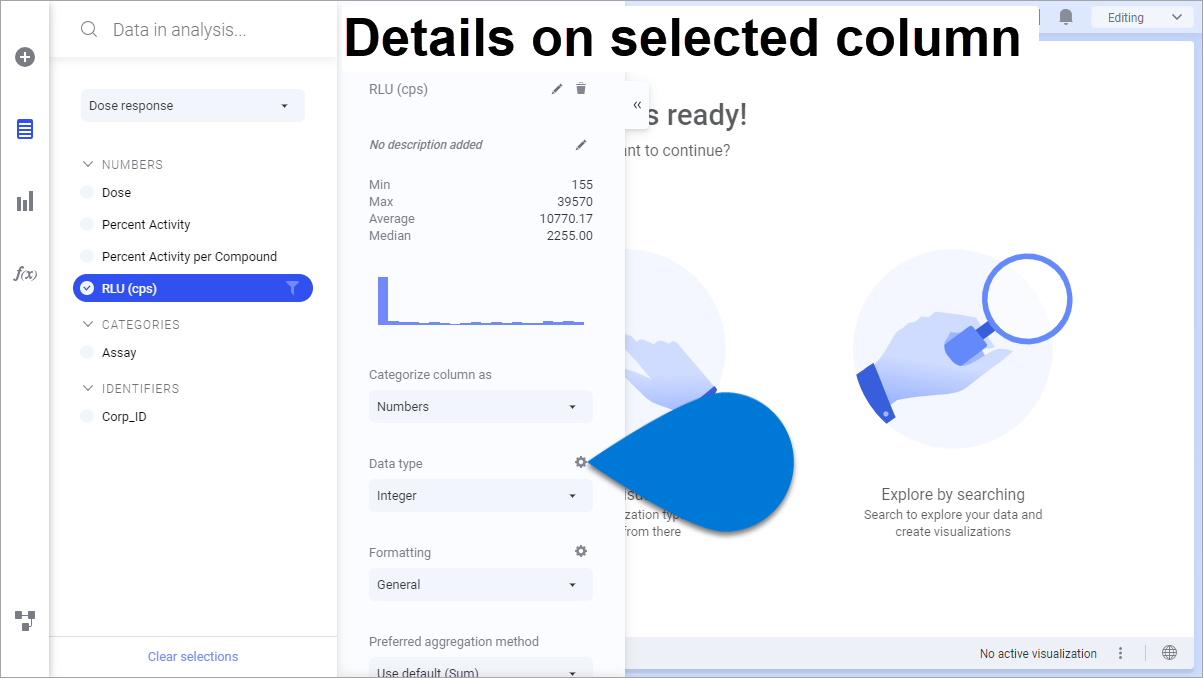Screen dimensions: 1203x678
Task: Select the Percent Activity column checkbox
Action: click(87, 224)
